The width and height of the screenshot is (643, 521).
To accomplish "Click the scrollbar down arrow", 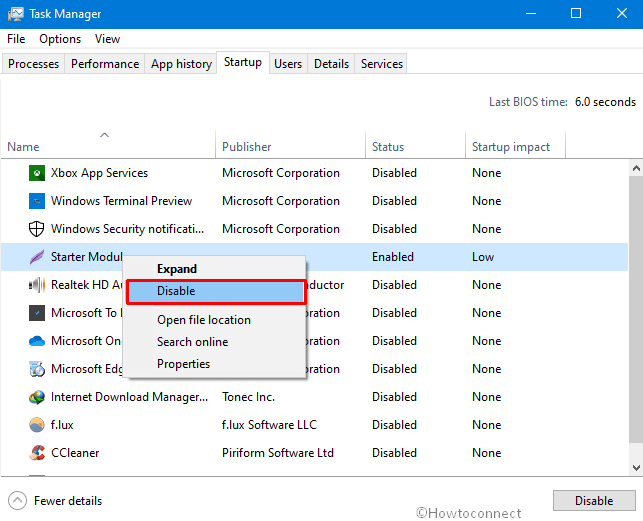I will click(636, 468).
